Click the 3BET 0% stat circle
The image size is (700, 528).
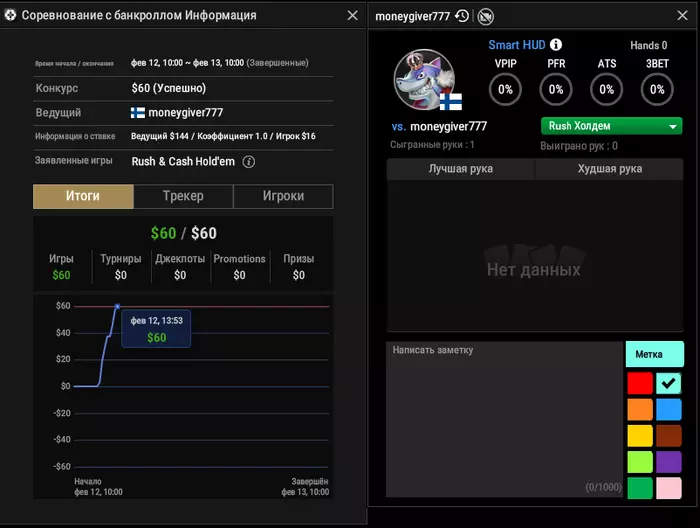pyautogui.click(x=657, y=90)
